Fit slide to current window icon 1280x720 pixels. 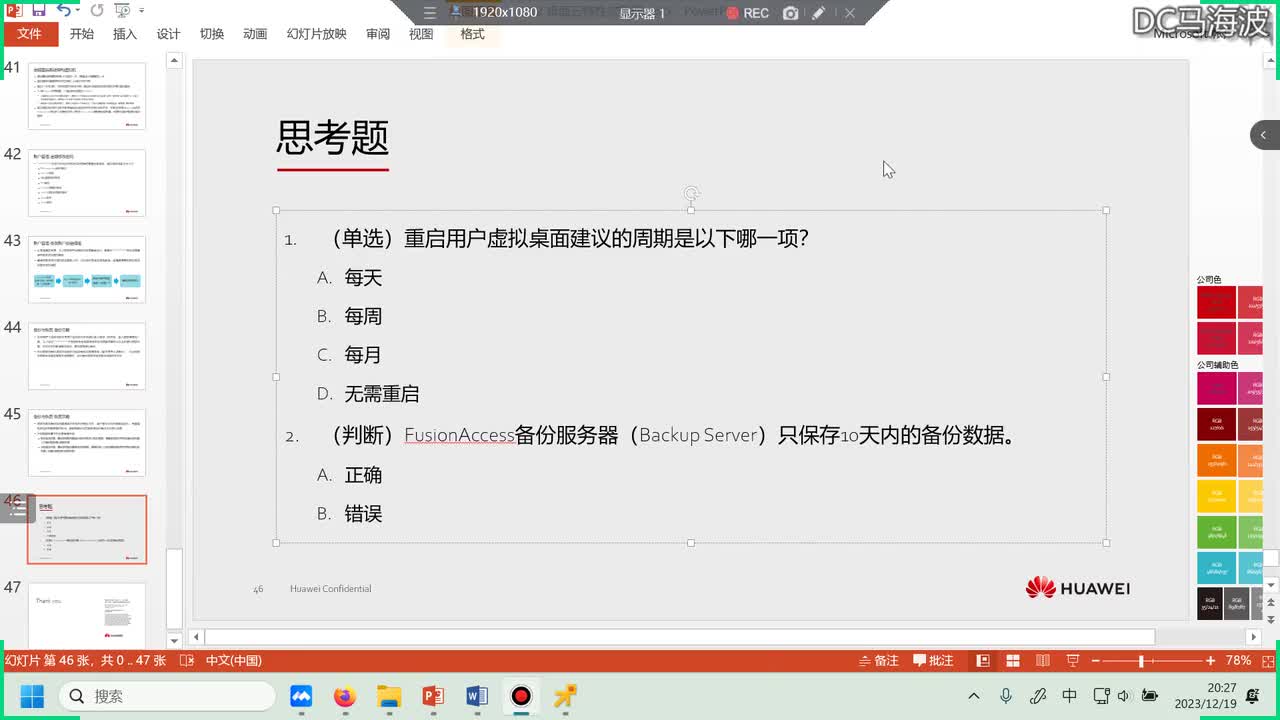click(1267, 661)
